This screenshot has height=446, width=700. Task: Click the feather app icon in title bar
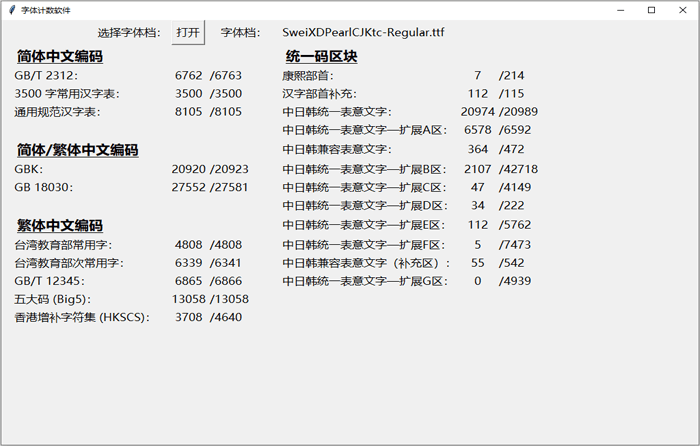(x=12, y=10)
